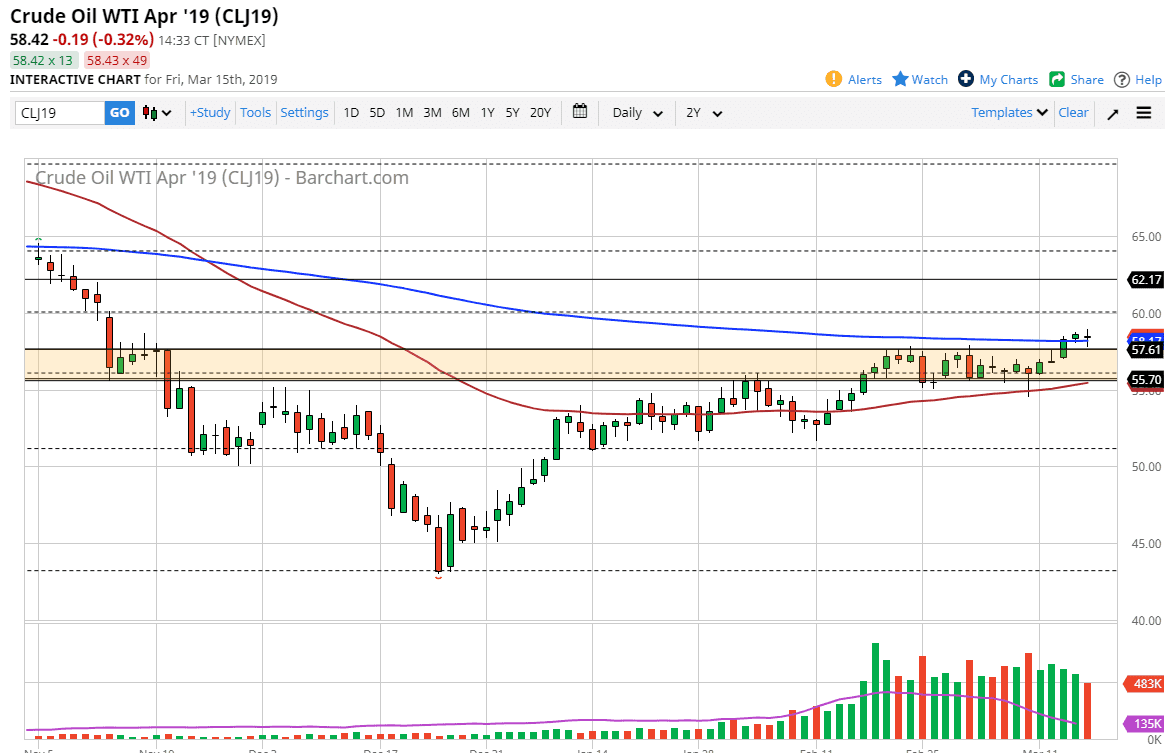The height and width of the screenshot is (753, 1175).
Task: Open the Tools menu
Action: [255, 113]
